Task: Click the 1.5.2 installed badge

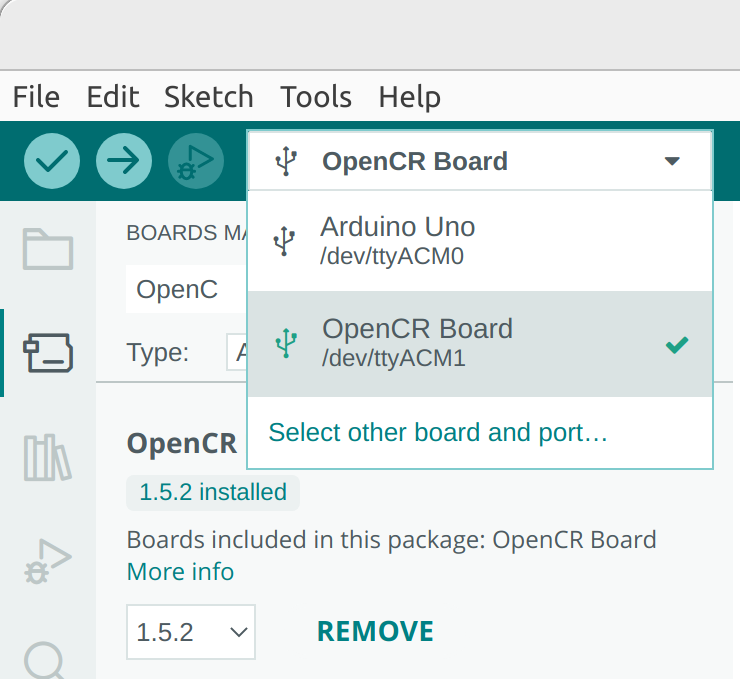Action: coord(213,492)
